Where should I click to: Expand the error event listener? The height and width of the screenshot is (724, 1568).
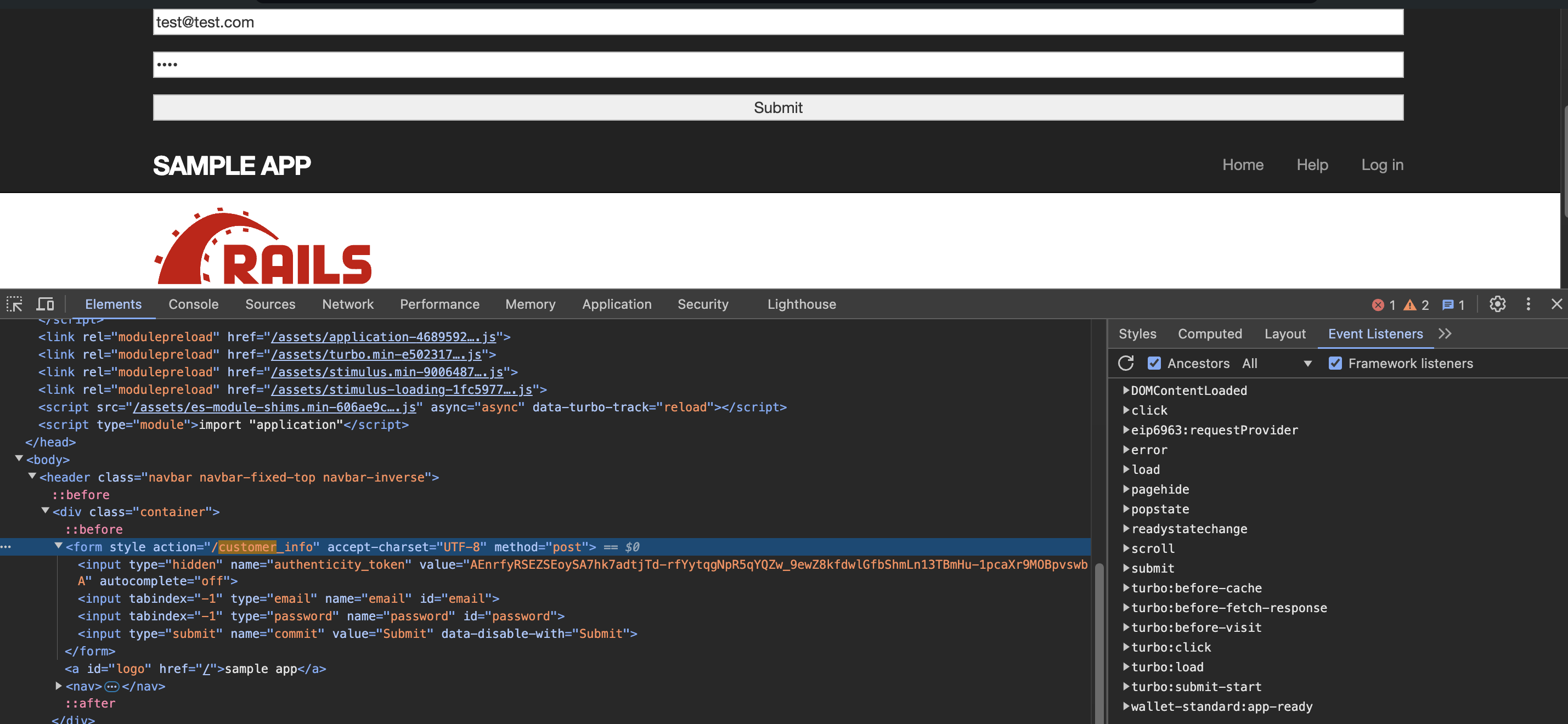(x=1126, y=450)
